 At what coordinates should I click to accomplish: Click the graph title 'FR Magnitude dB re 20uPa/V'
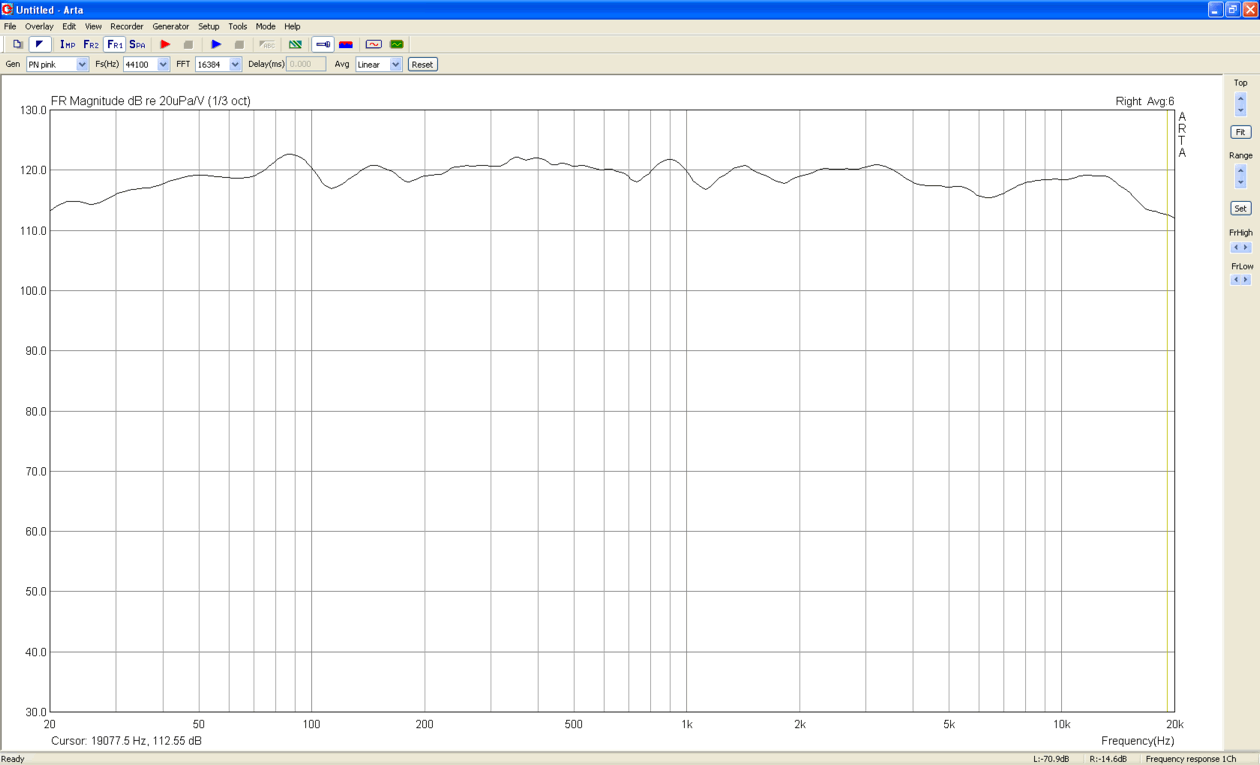point(127,101)
